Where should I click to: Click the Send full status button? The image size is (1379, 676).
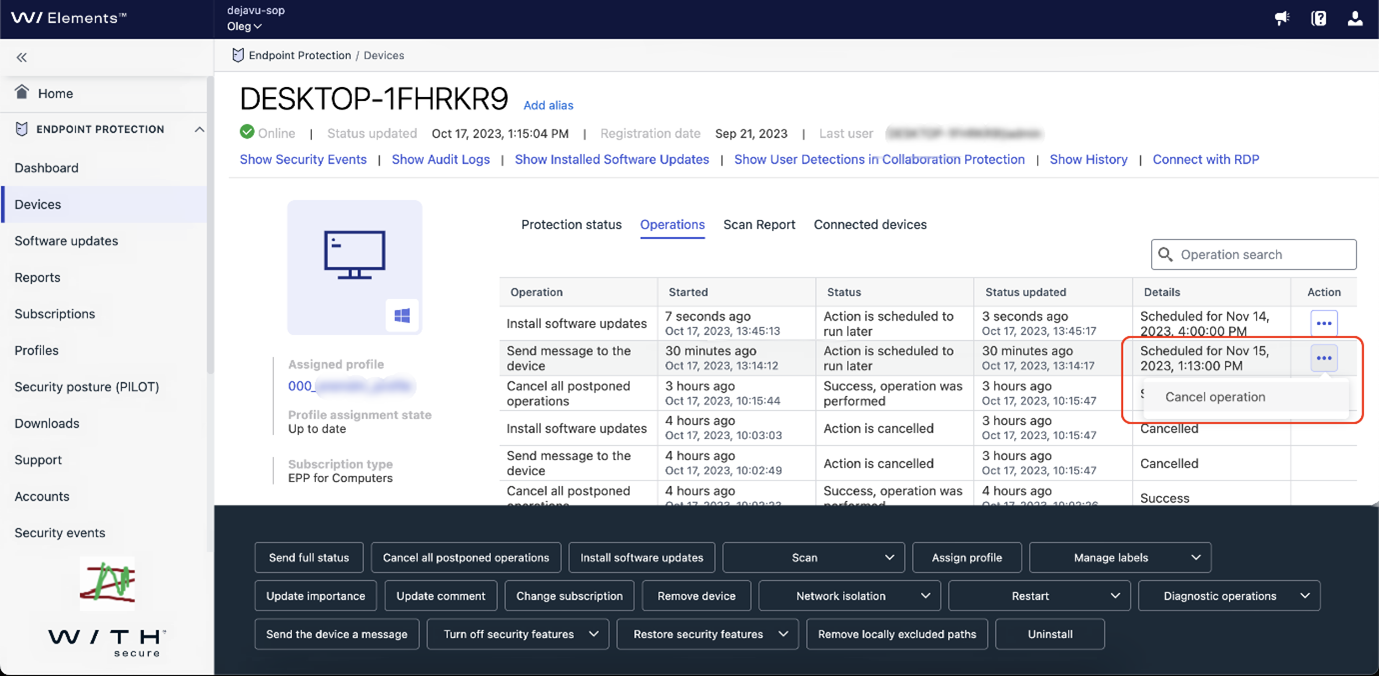pos(309,558)
